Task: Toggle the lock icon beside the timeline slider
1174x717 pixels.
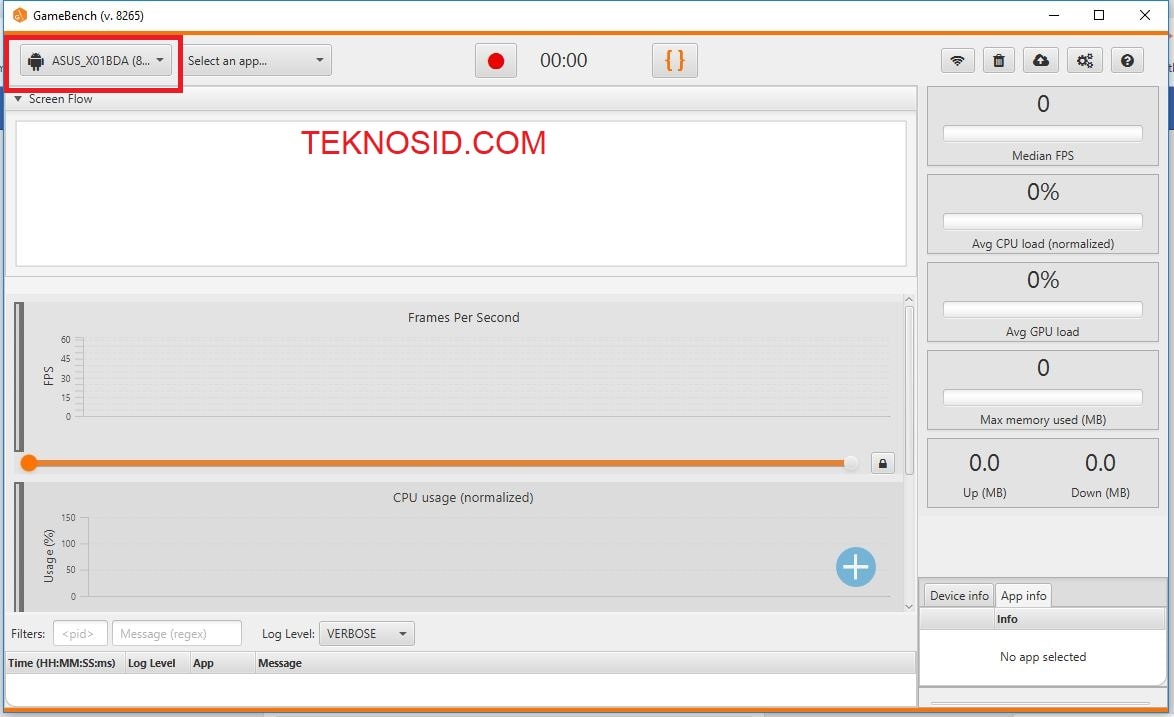Action: point(883,463)
